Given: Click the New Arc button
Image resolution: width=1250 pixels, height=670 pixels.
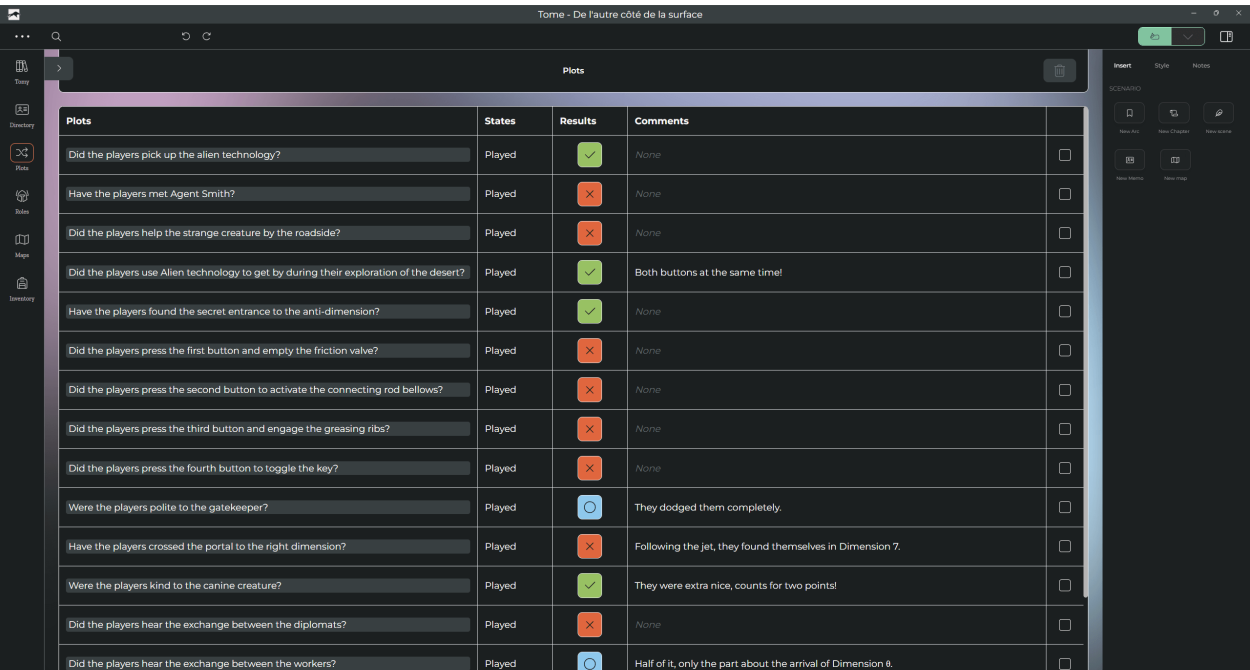Looking at the screenshot, I should click(1129, 114).
